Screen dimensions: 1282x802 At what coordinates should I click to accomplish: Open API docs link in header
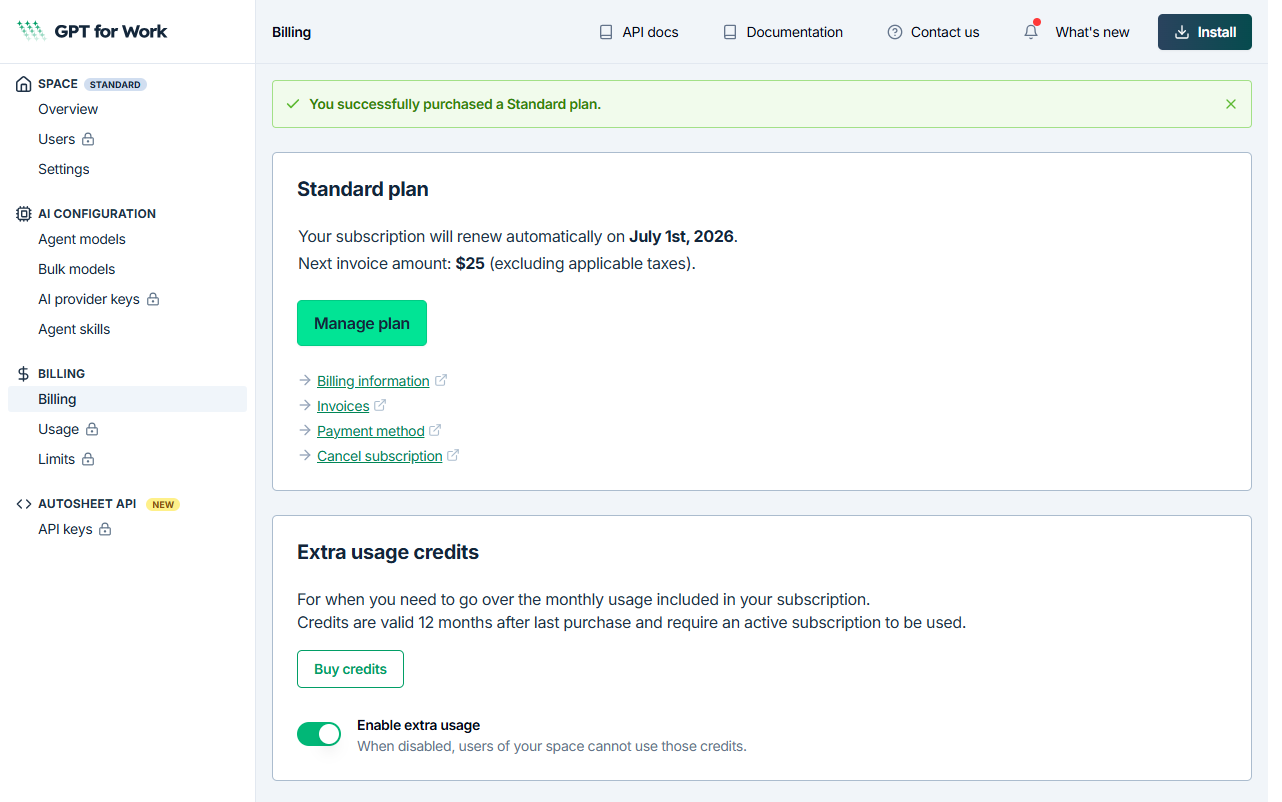pos(638,32)
